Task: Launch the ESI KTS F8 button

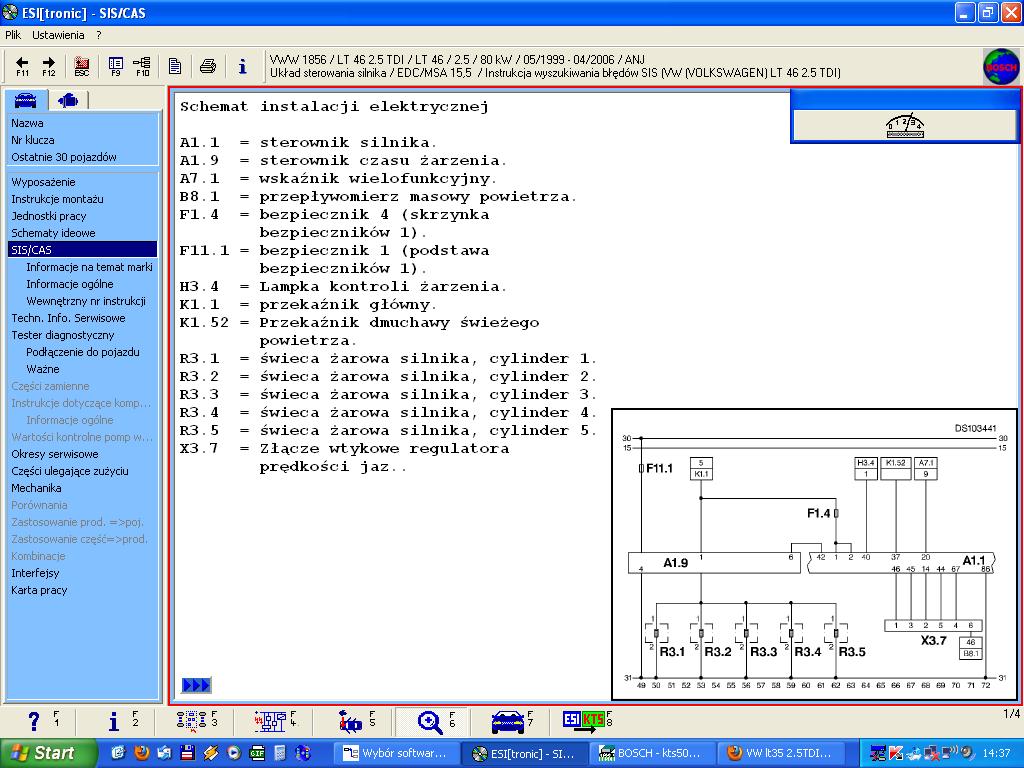Action: [584, 721]
